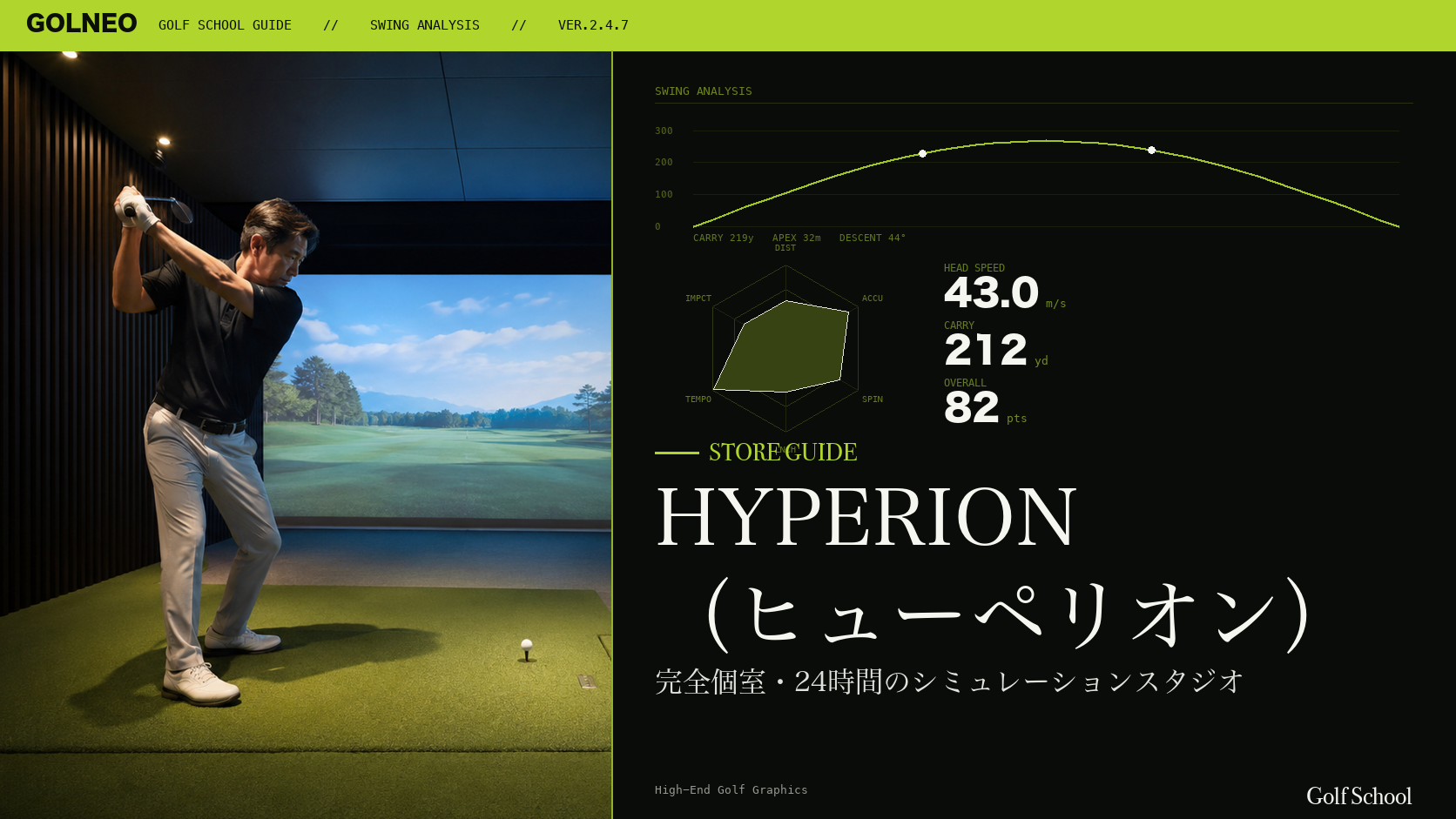Click the DESCENT 44° readout
Viewport: 1456px width, 819px height.
click(x=873, y=238)
